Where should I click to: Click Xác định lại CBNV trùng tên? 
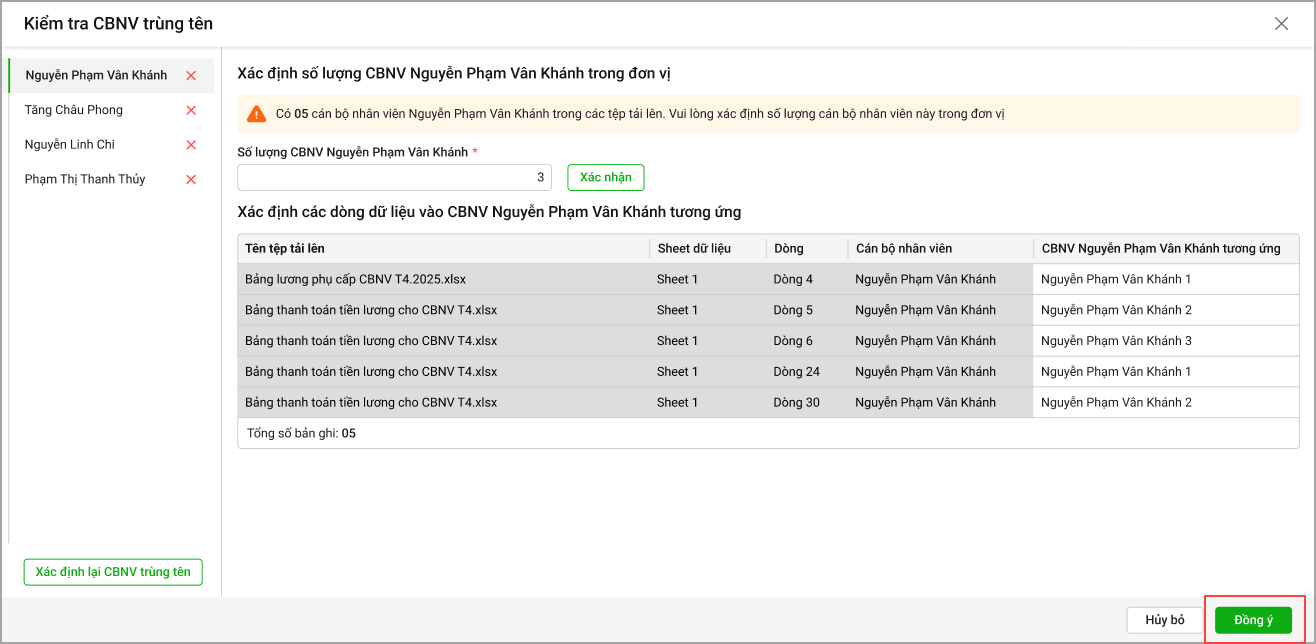[x=113, y=572]
